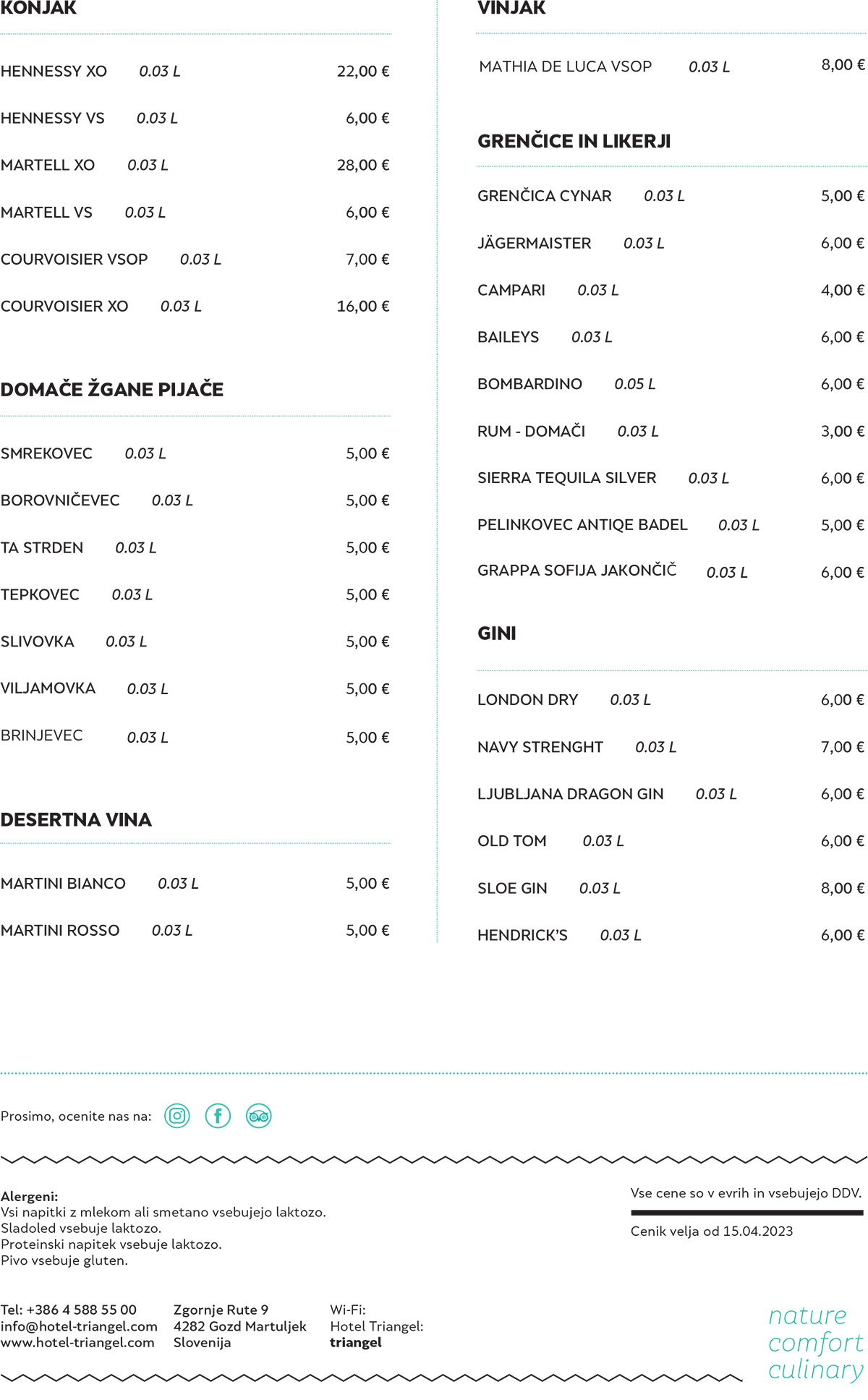868x1400 pixels.
Task: Select the Martini Bianco item name
Action: (x=63, y=884)
